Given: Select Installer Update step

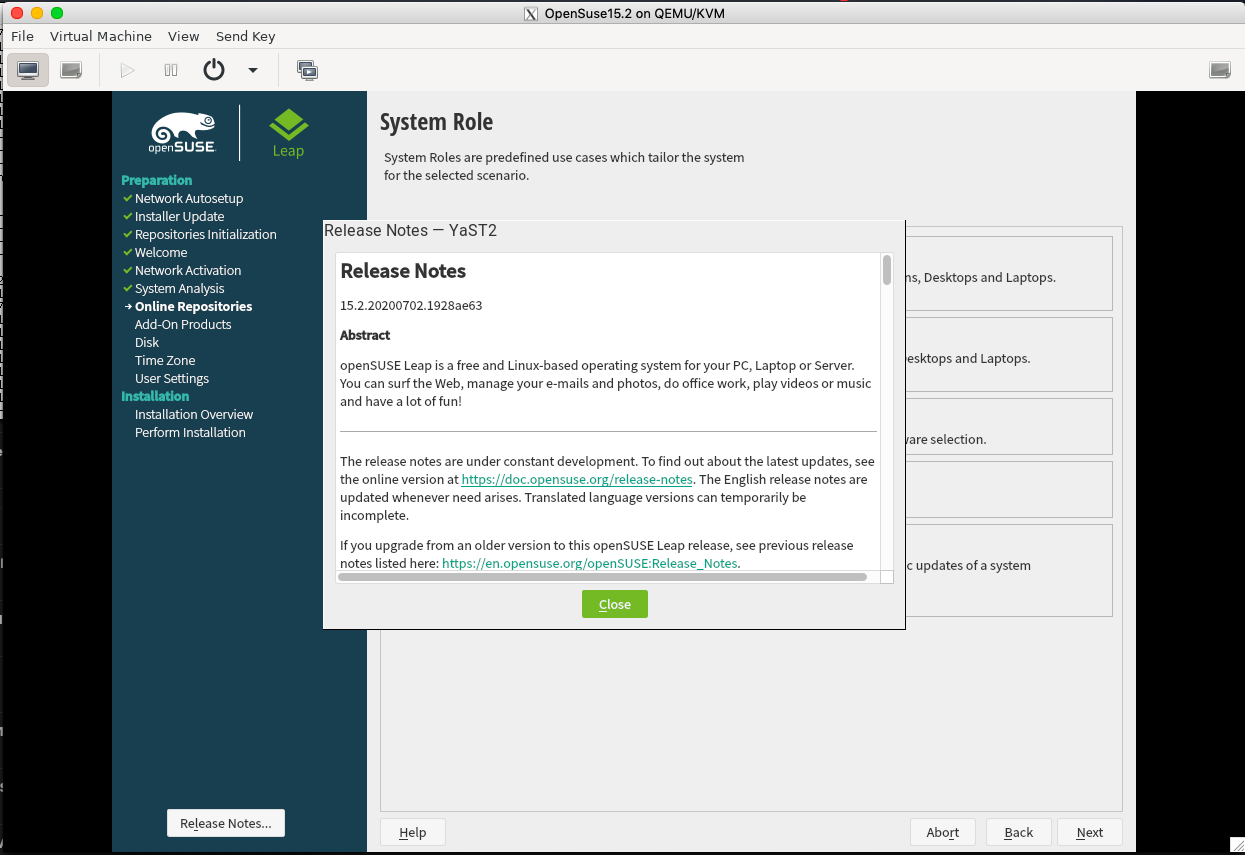Looking at the screenshot, I should pos(180,216).
